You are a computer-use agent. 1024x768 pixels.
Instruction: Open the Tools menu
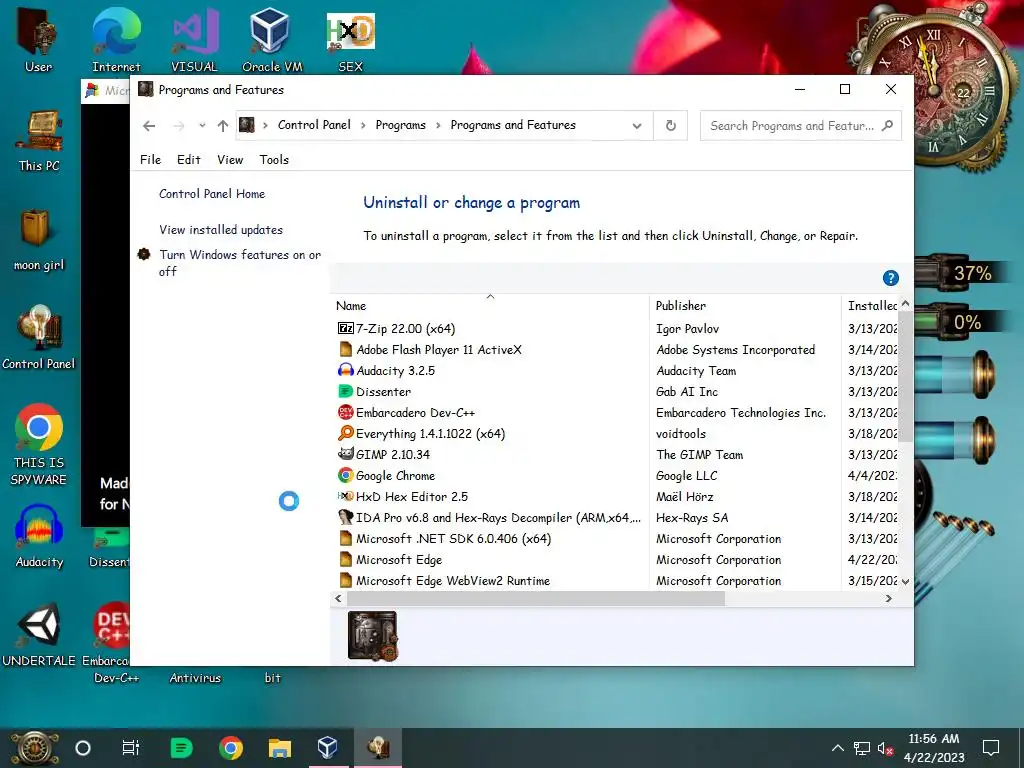click(x=274, y=159)
